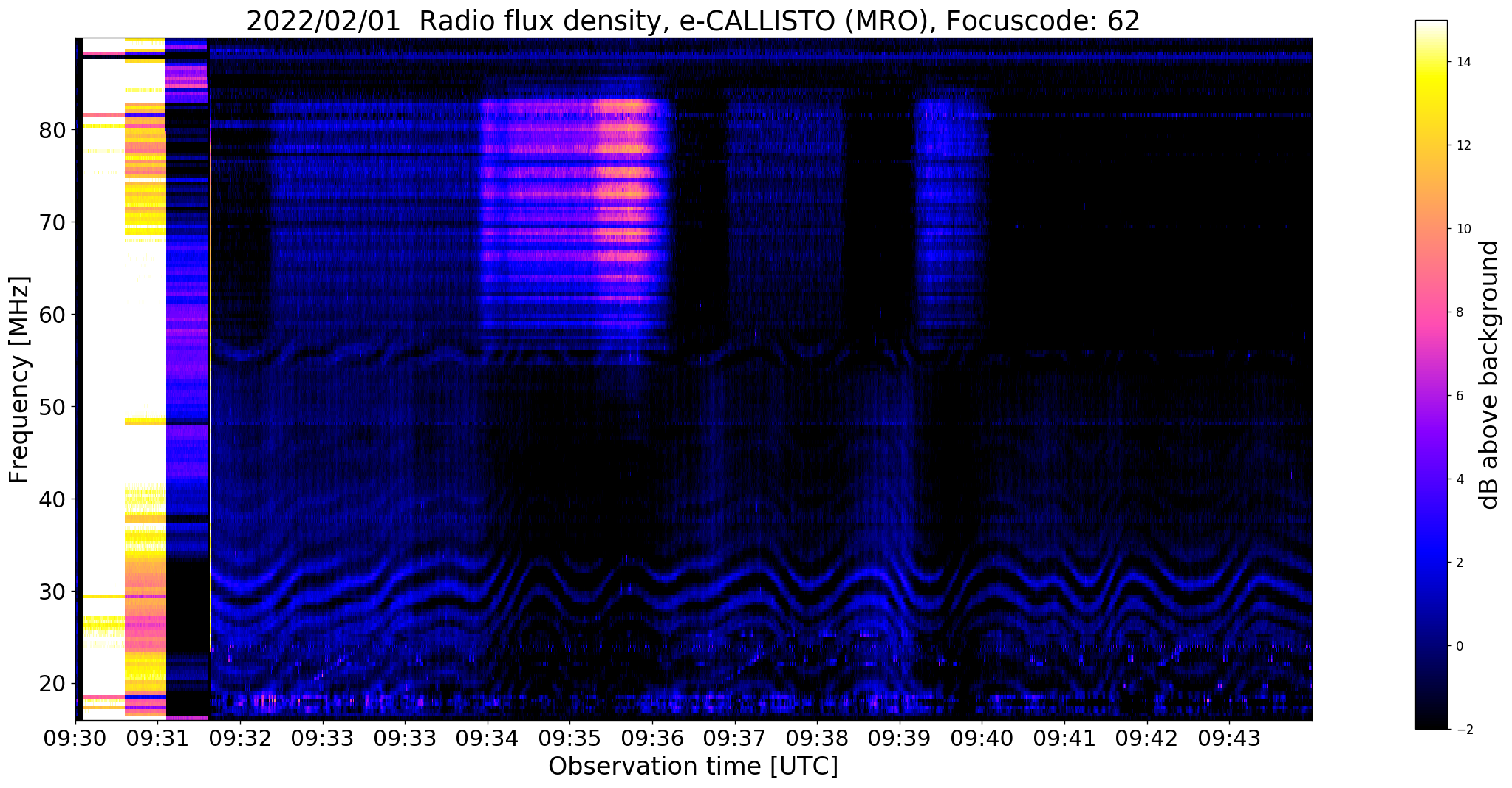
Task: Click the 09:39 time tick label
Action: [x=900, y=739]
